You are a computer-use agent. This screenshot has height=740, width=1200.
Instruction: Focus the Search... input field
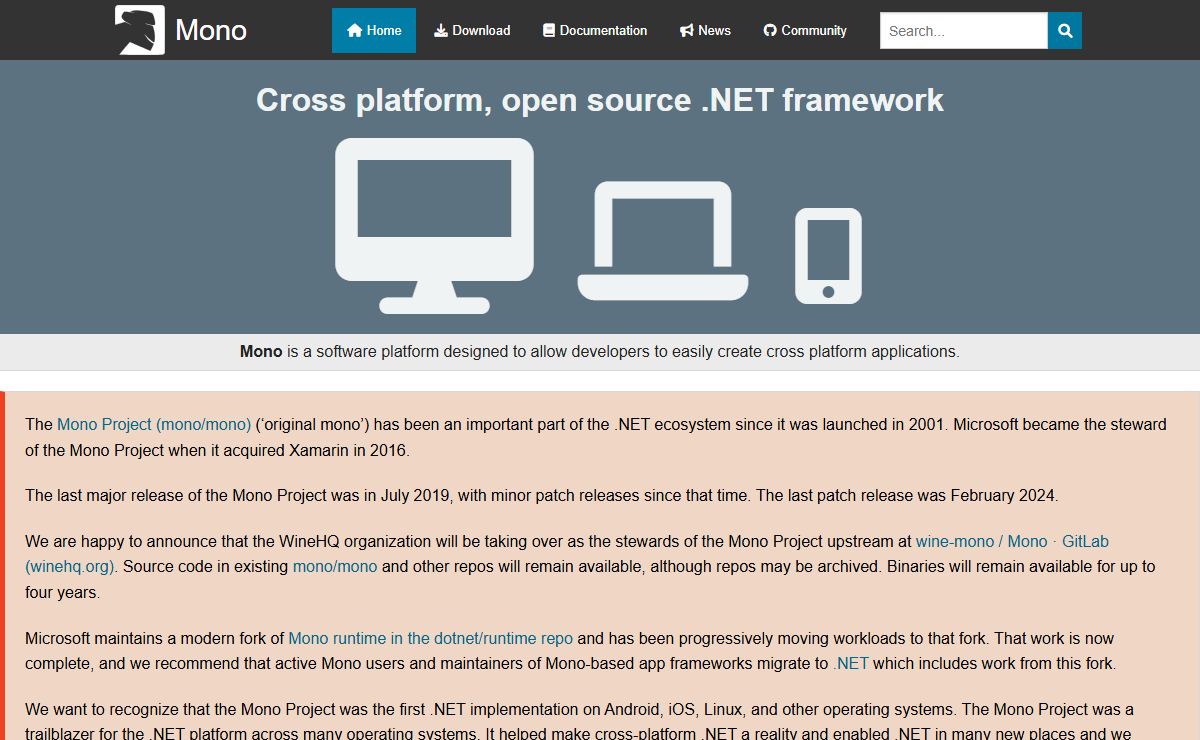point(964,30)
